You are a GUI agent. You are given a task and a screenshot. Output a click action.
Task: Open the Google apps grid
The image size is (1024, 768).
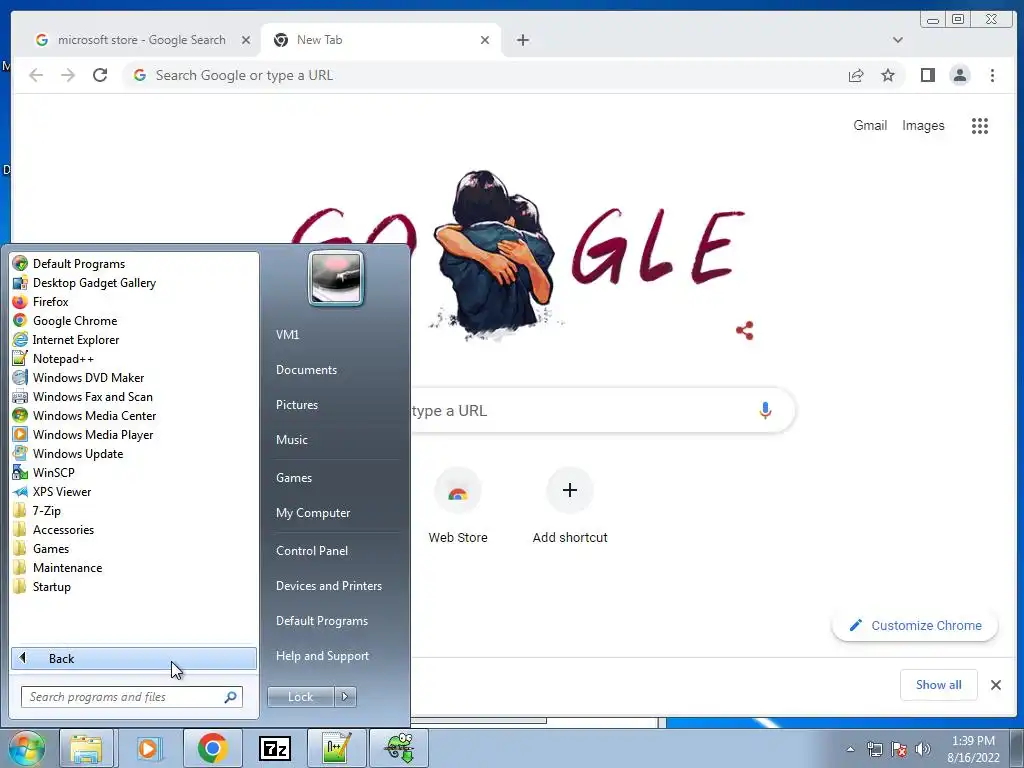(979, 125)
